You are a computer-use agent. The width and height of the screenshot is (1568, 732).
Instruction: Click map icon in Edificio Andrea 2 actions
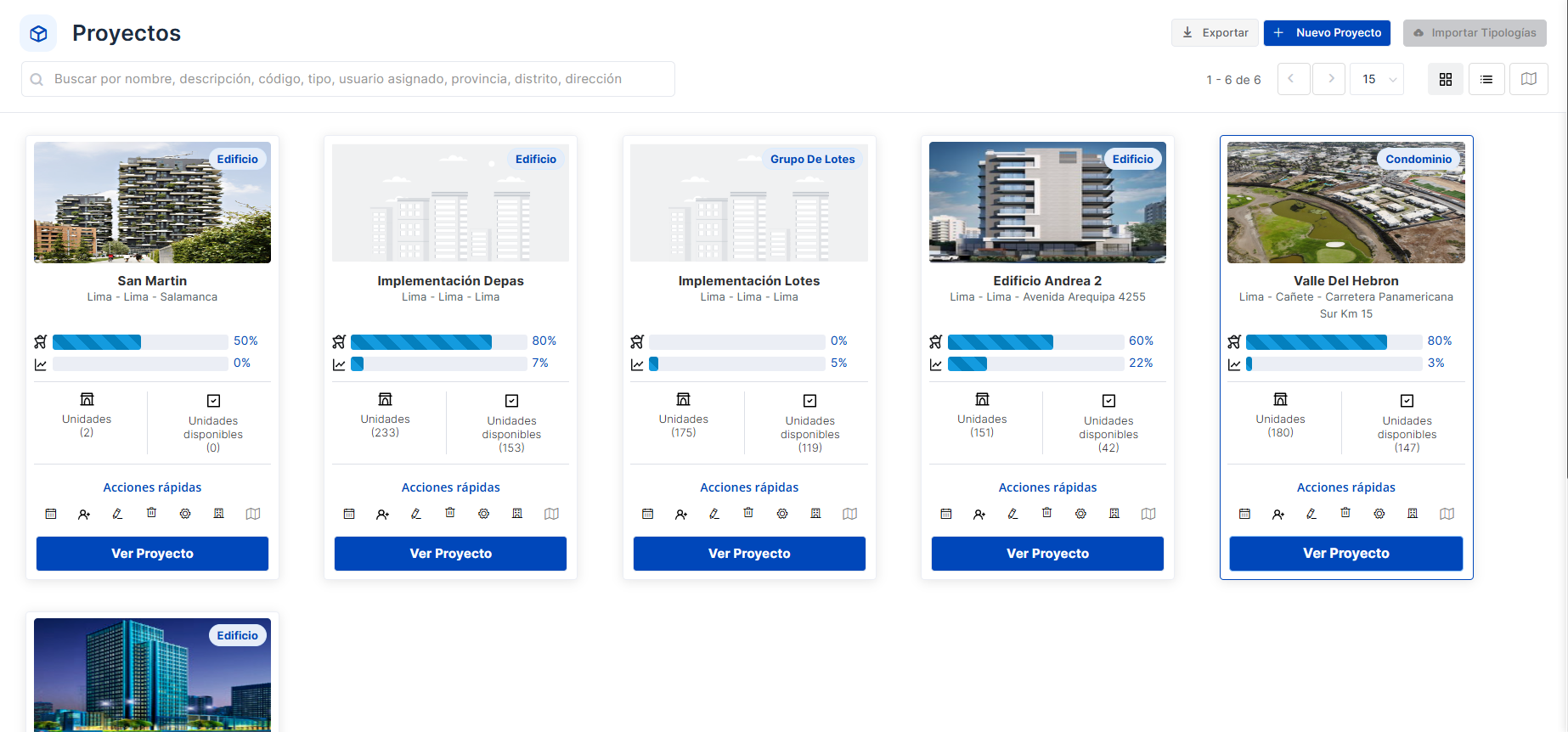point(1148,514)
